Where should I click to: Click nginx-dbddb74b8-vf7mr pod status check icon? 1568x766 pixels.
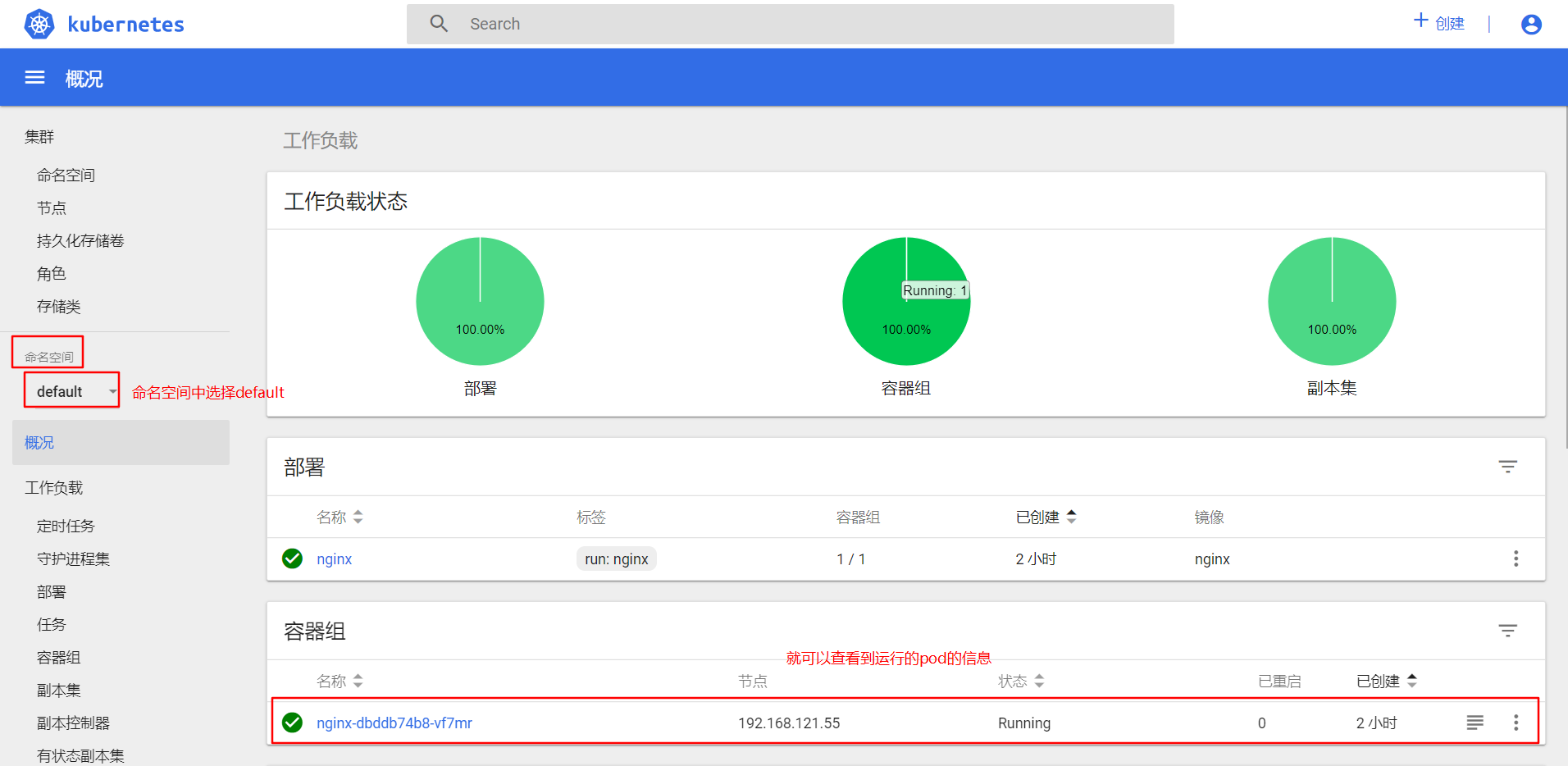pos(293,723)
